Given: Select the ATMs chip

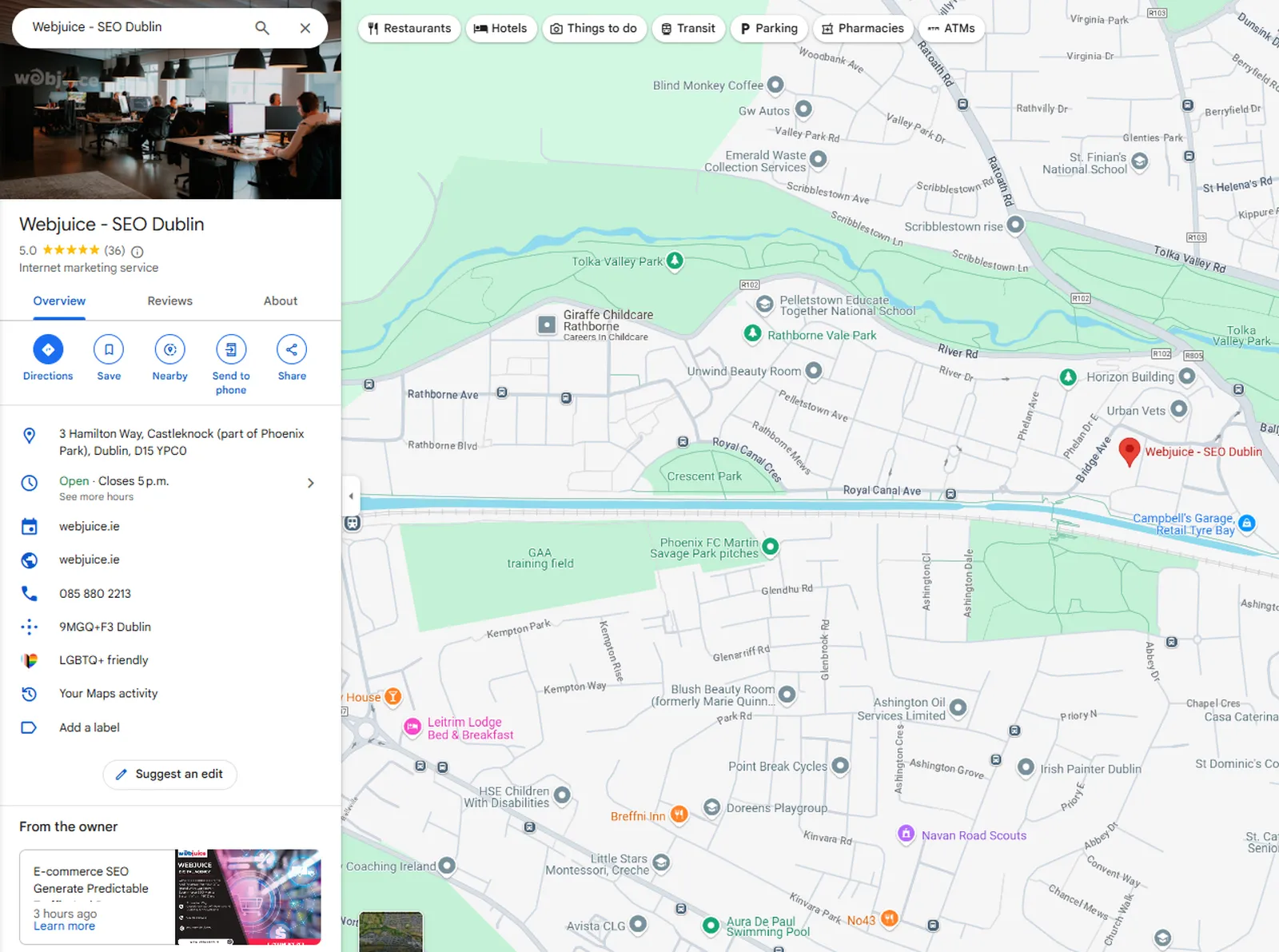Looking at the screenshot, I should pos(951,28).
